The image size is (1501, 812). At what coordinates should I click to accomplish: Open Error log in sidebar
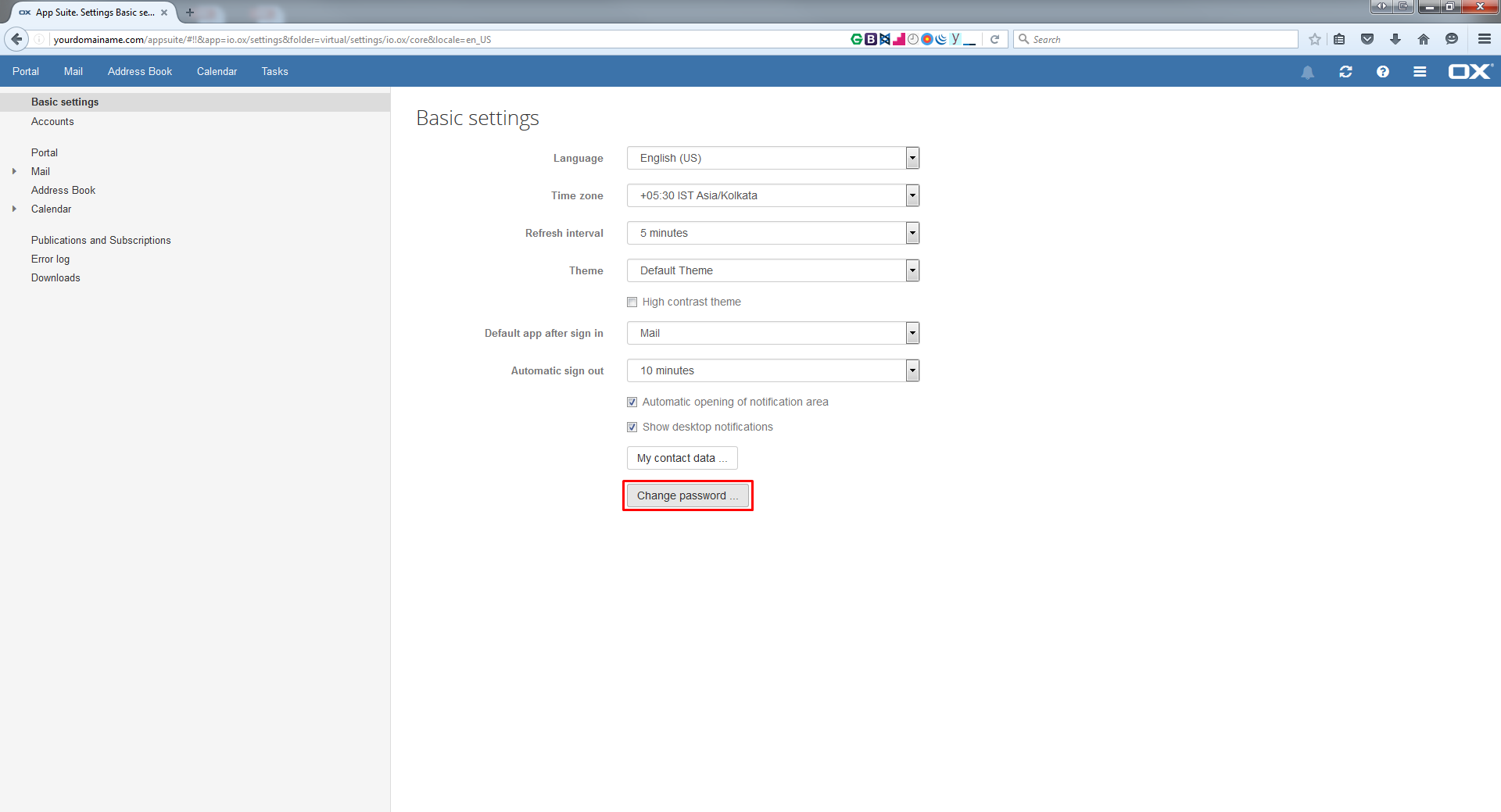(x=50, y=259)
